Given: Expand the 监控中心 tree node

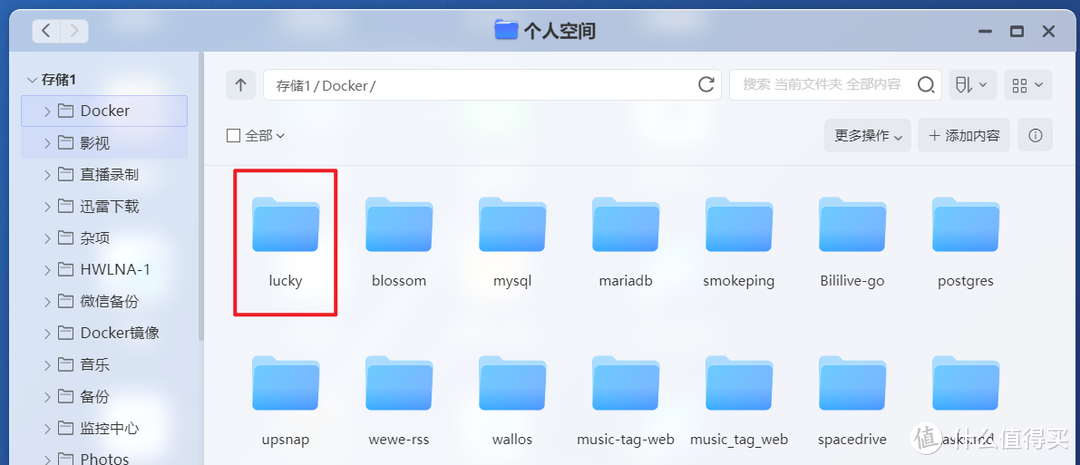Looking at the screenshot, I should pyautogui.click(x=47, y=428).
